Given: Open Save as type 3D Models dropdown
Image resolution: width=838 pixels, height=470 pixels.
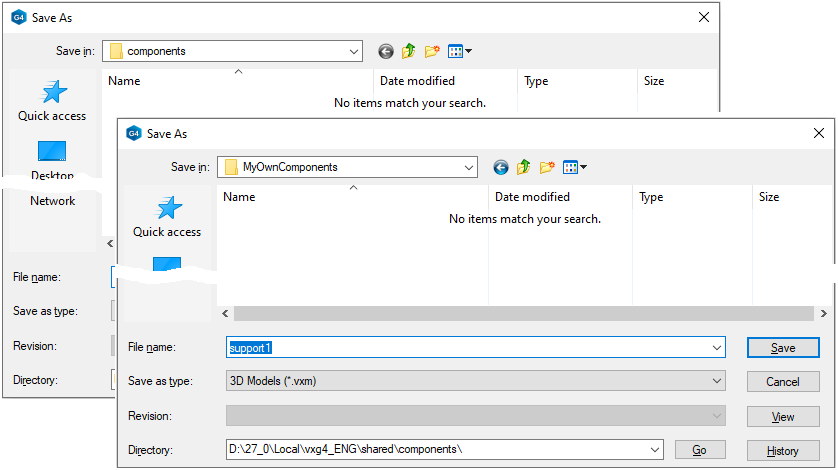Looking at the screenshot, I should coord(716,381).
